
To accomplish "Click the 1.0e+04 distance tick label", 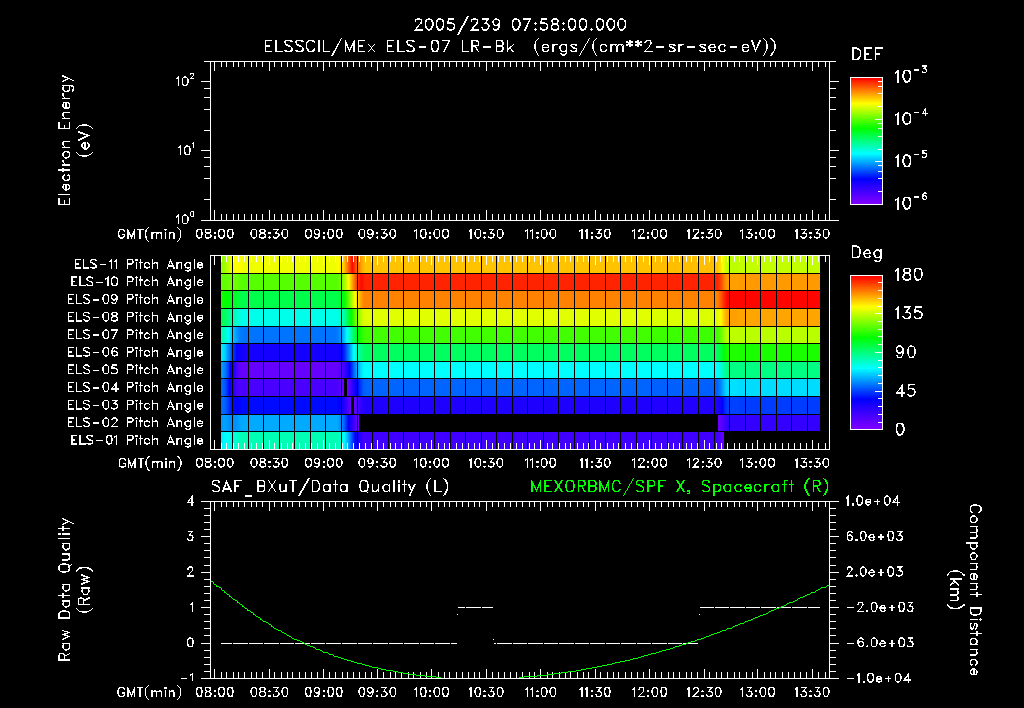I will click(x=872, y=501).
